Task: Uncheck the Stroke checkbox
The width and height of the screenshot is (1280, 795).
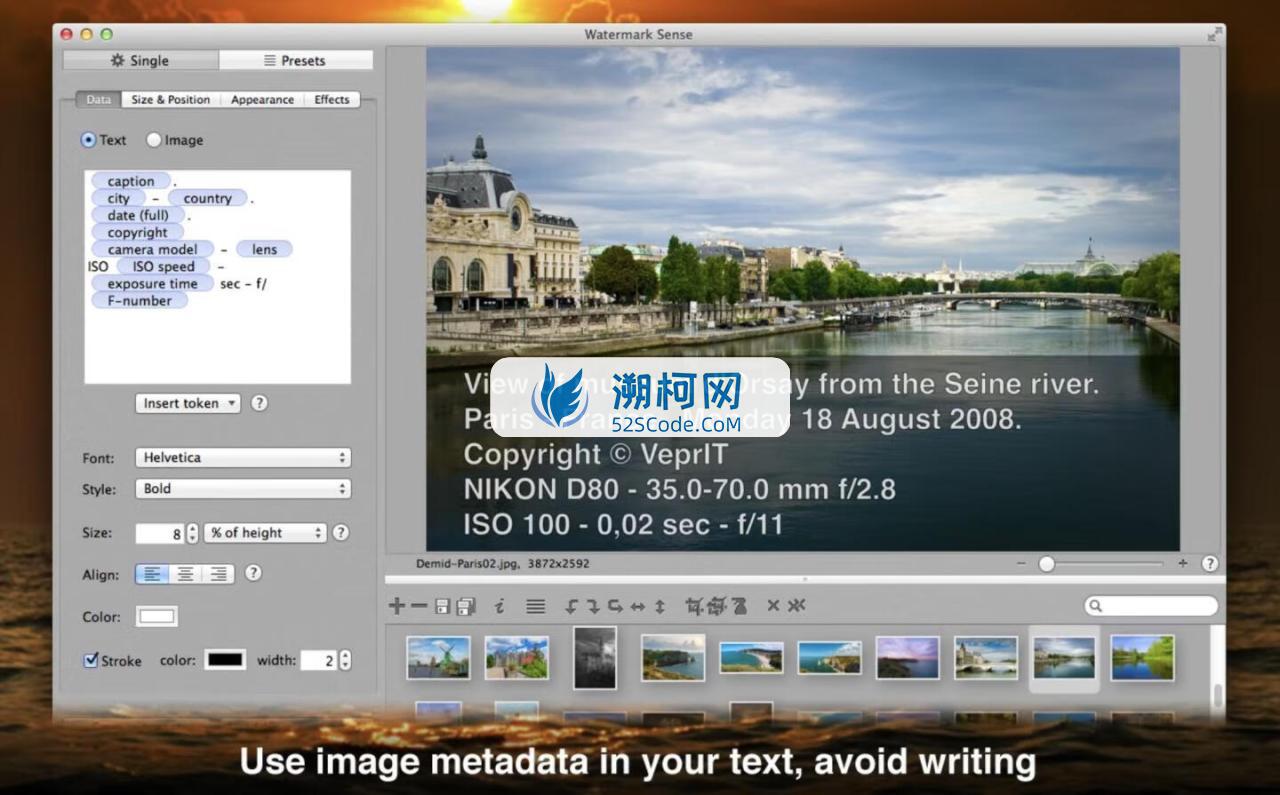Action: click(x=91, y=660)
